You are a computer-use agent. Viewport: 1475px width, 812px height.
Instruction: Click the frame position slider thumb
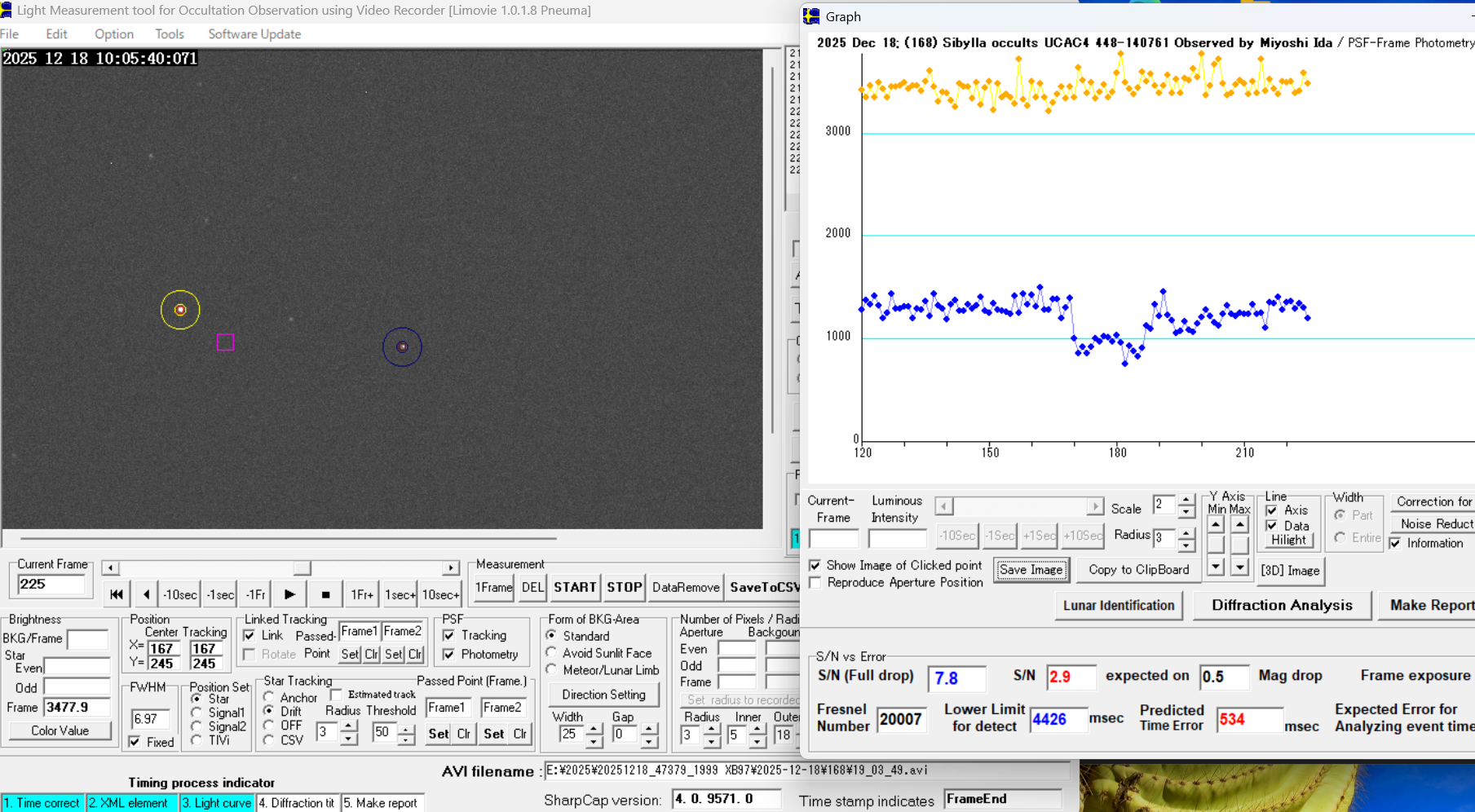point(302,568)
